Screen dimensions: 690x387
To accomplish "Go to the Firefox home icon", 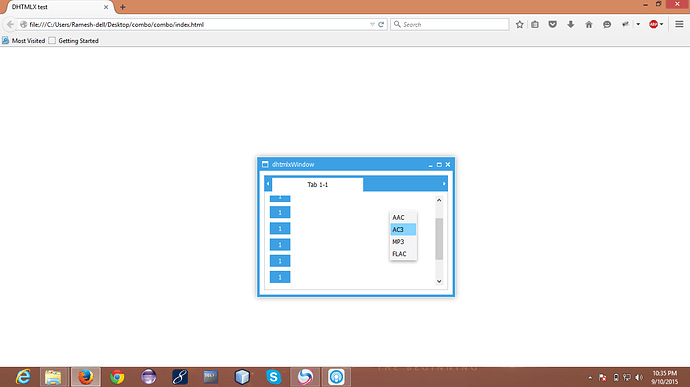I will (589, 25).
